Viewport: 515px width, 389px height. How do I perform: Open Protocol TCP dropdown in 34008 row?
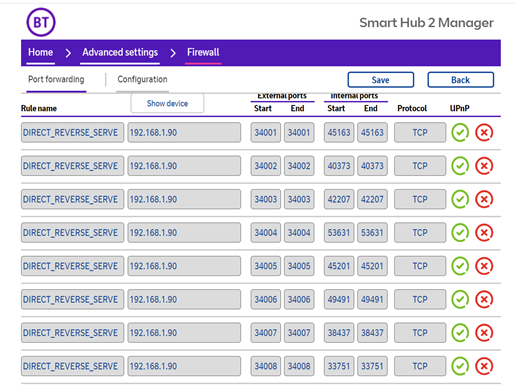[x=420, y=366]
